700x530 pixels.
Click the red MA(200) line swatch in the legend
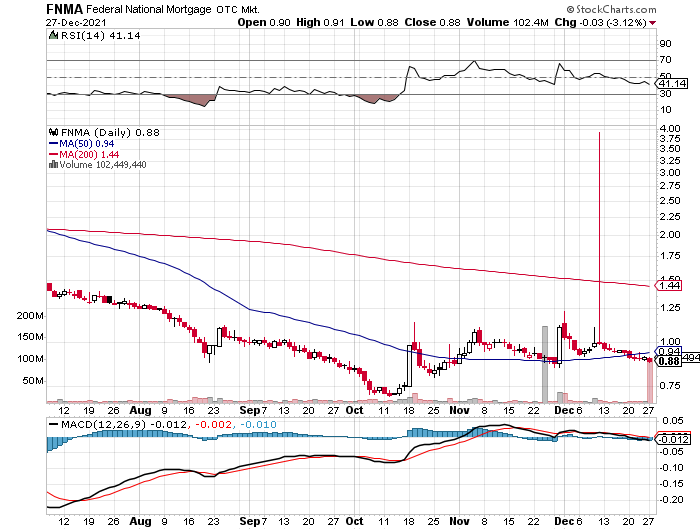point(53,154)
